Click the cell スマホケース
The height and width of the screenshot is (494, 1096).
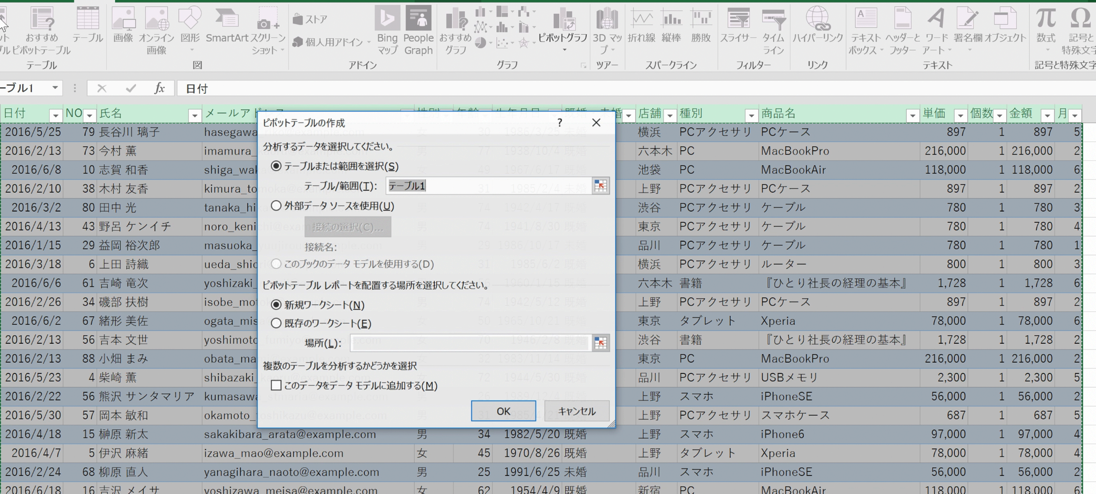pyautogui.click(x=839, y=415)
